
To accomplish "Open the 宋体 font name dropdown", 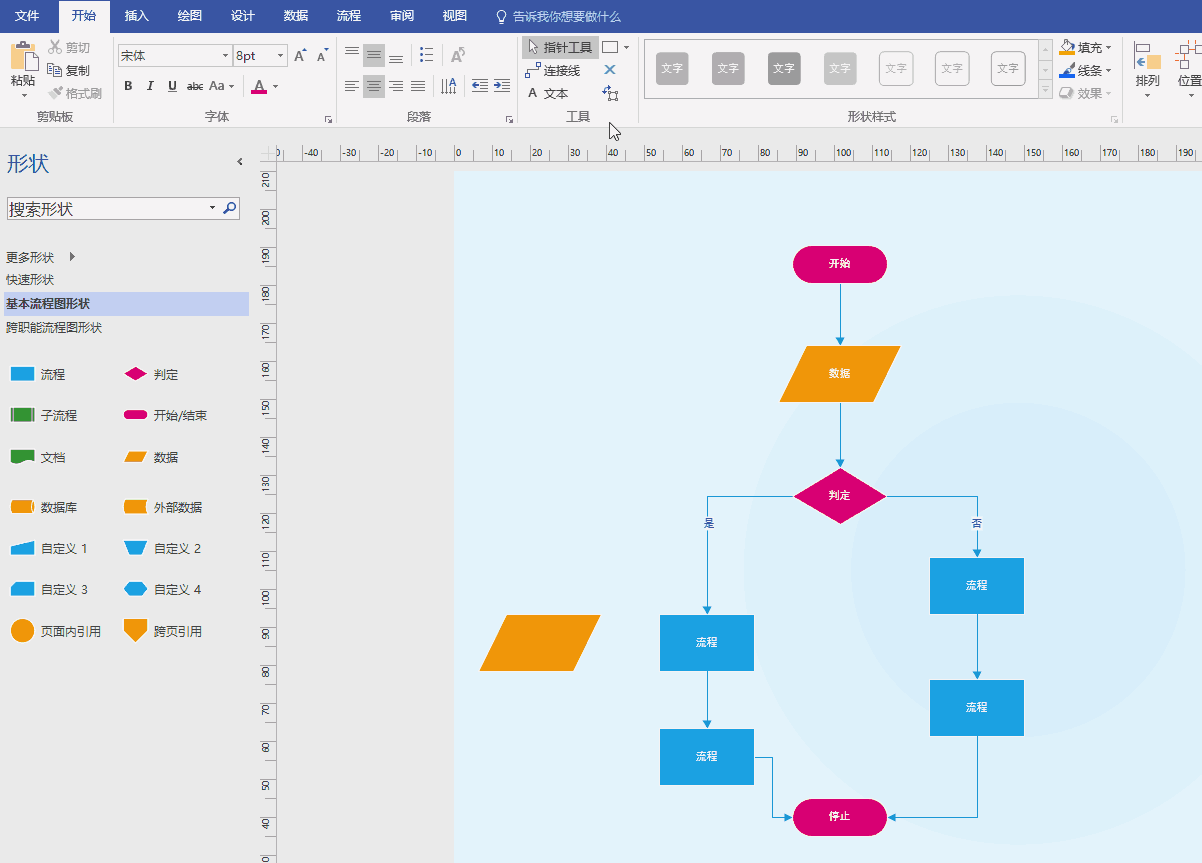I will pyautogui.click(x=225, y=56).
